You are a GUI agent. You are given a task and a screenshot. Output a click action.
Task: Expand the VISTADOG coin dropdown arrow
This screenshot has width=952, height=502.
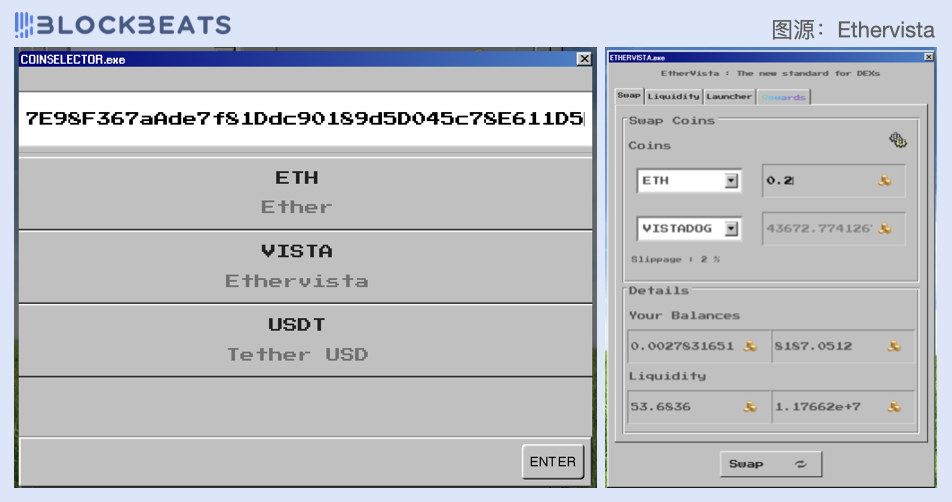pyautogui.click(x=731, y=229)
